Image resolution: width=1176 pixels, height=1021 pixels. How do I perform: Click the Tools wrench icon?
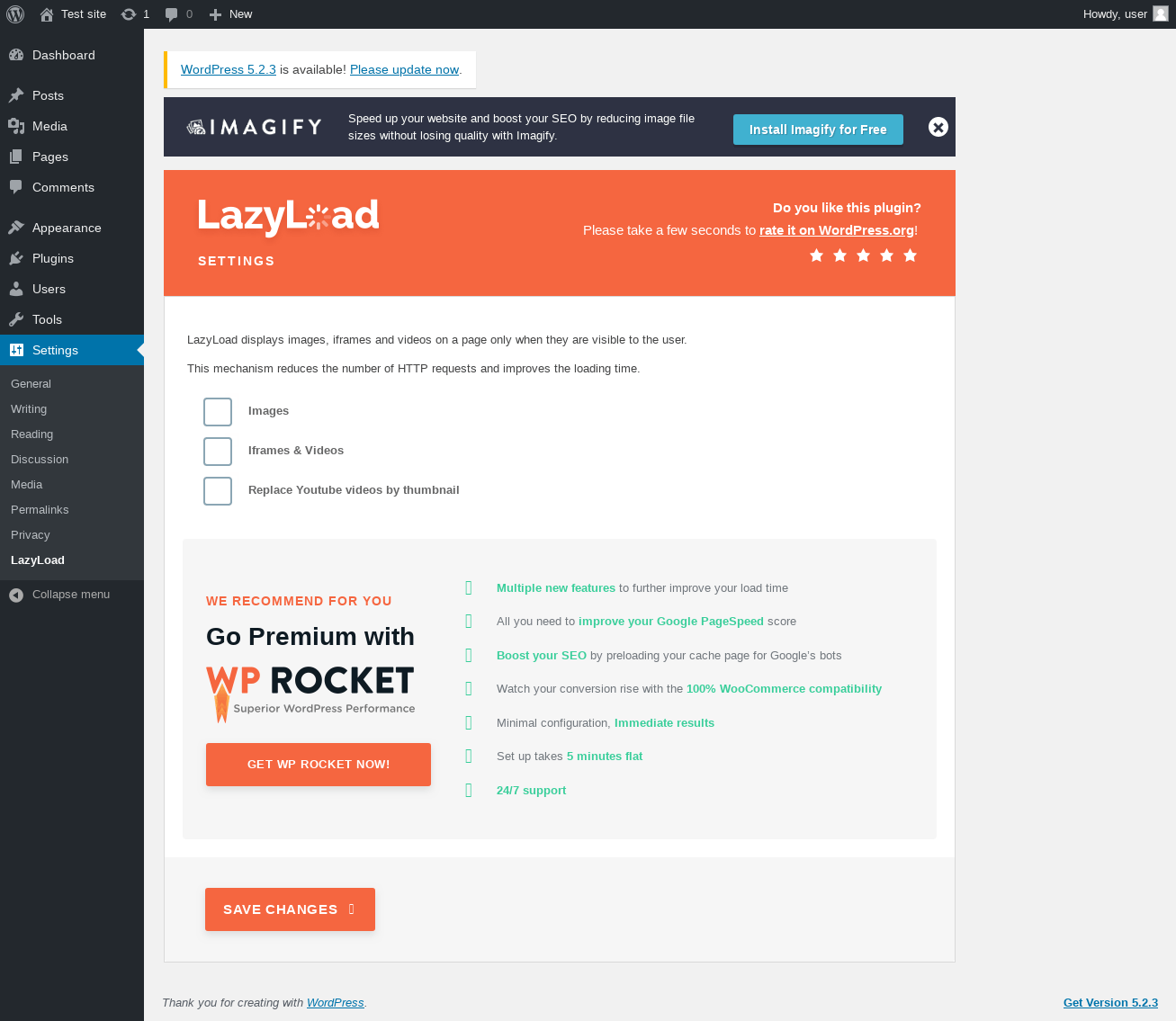pos(16,319)
